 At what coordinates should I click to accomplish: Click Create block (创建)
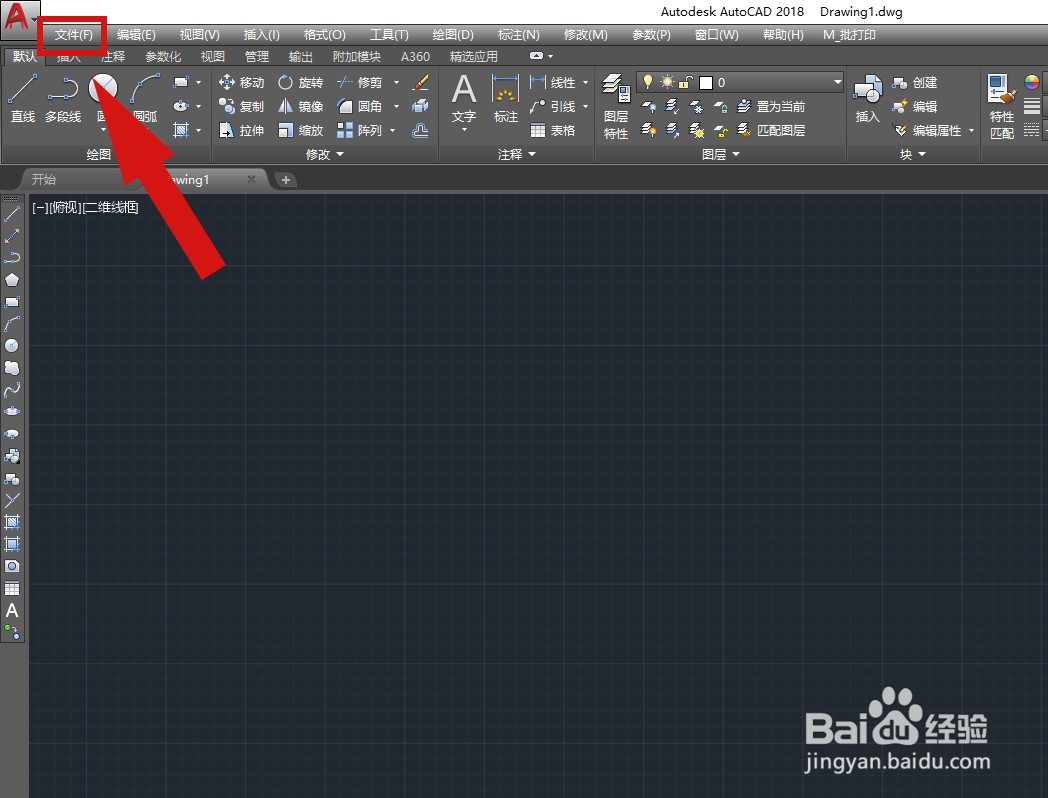click(915, 82)
